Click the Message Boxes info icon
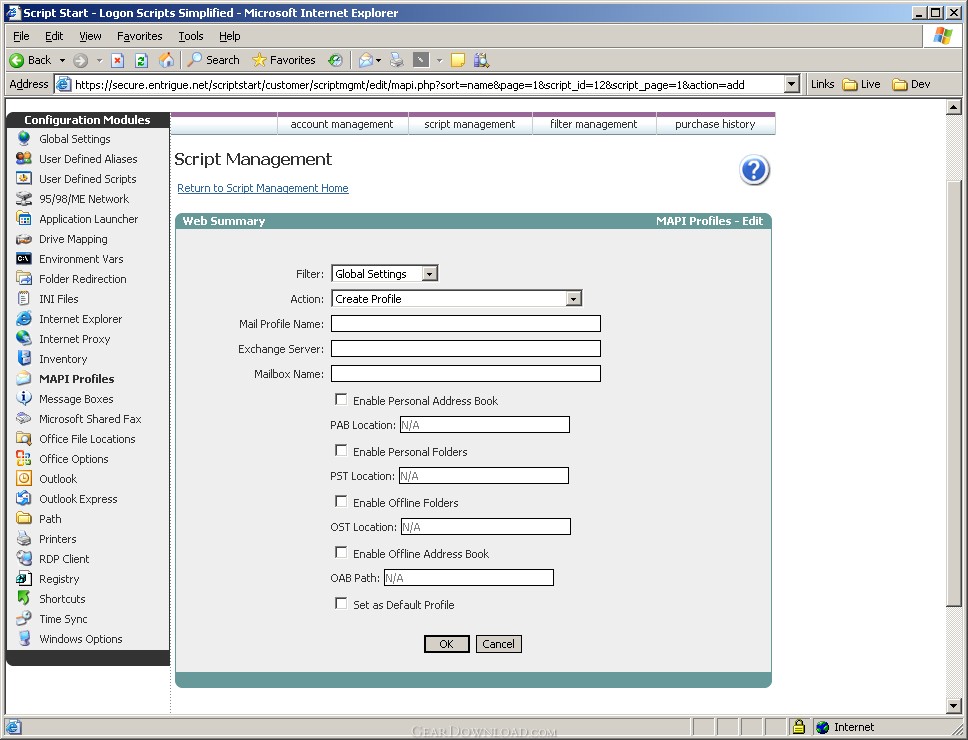Screen dimensions: 968x740 (23, 398)
